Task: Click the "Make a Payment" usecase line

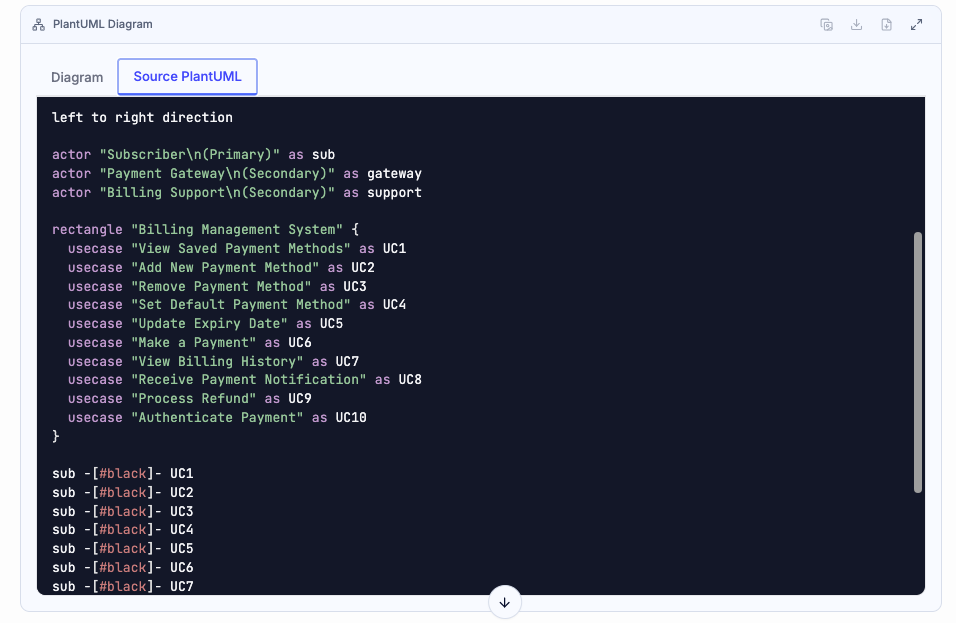Action: (190, 343)
